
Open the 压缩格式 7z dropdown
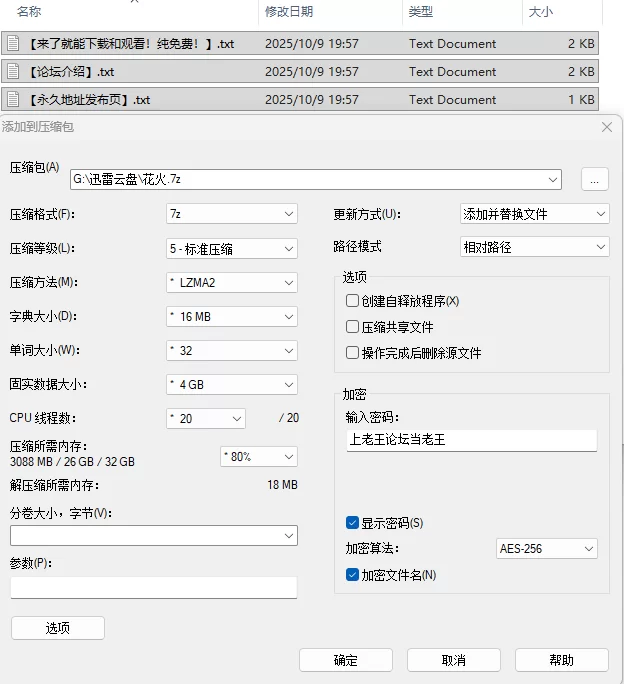232,214
